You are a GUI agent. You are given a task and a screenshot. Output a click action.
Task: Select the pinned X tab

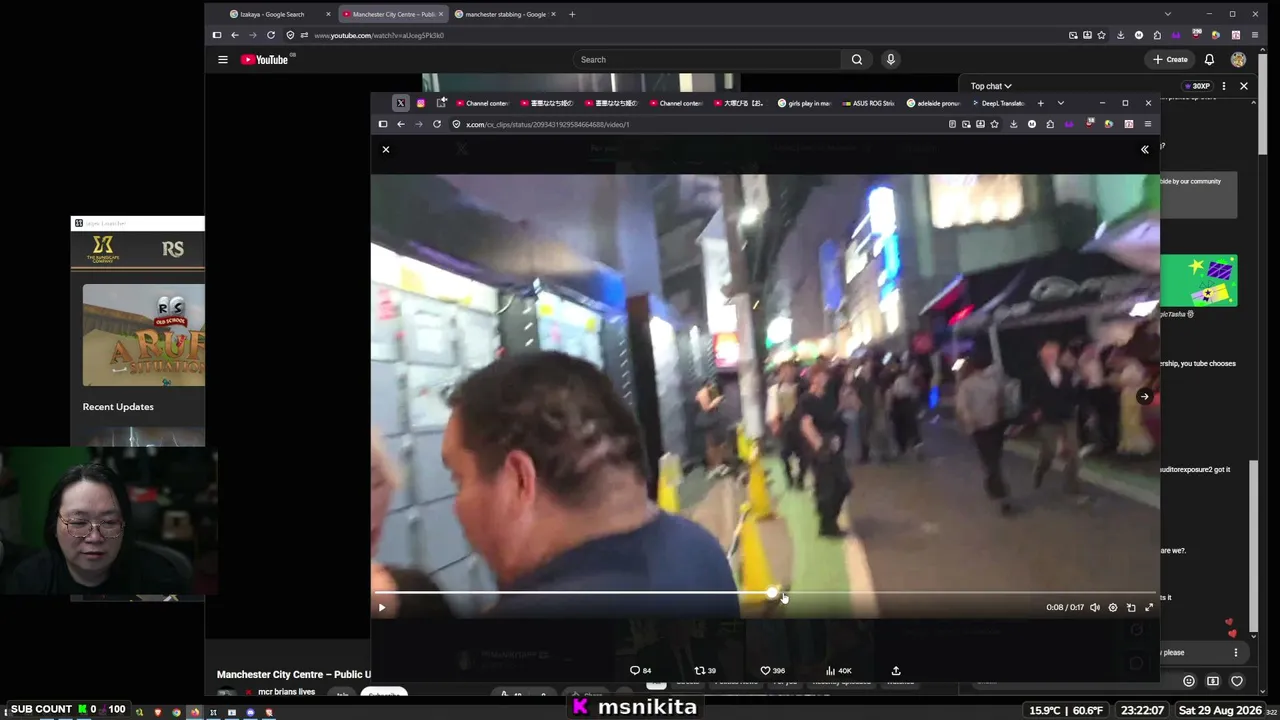coord(401,103)
